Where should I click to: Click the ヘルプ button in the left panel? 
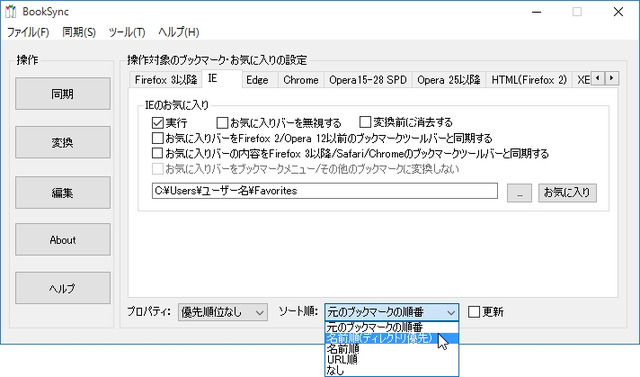point(63,288)
